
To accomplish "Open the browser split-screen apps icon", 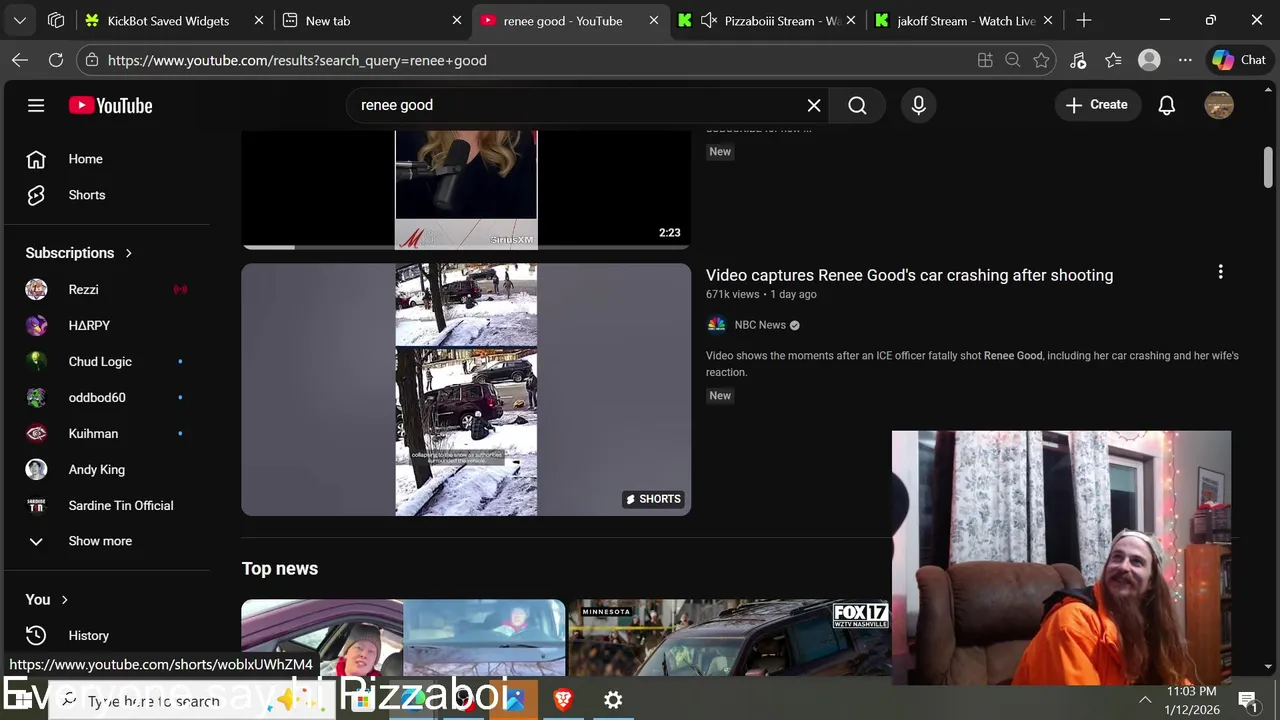I will coord(985,60).
